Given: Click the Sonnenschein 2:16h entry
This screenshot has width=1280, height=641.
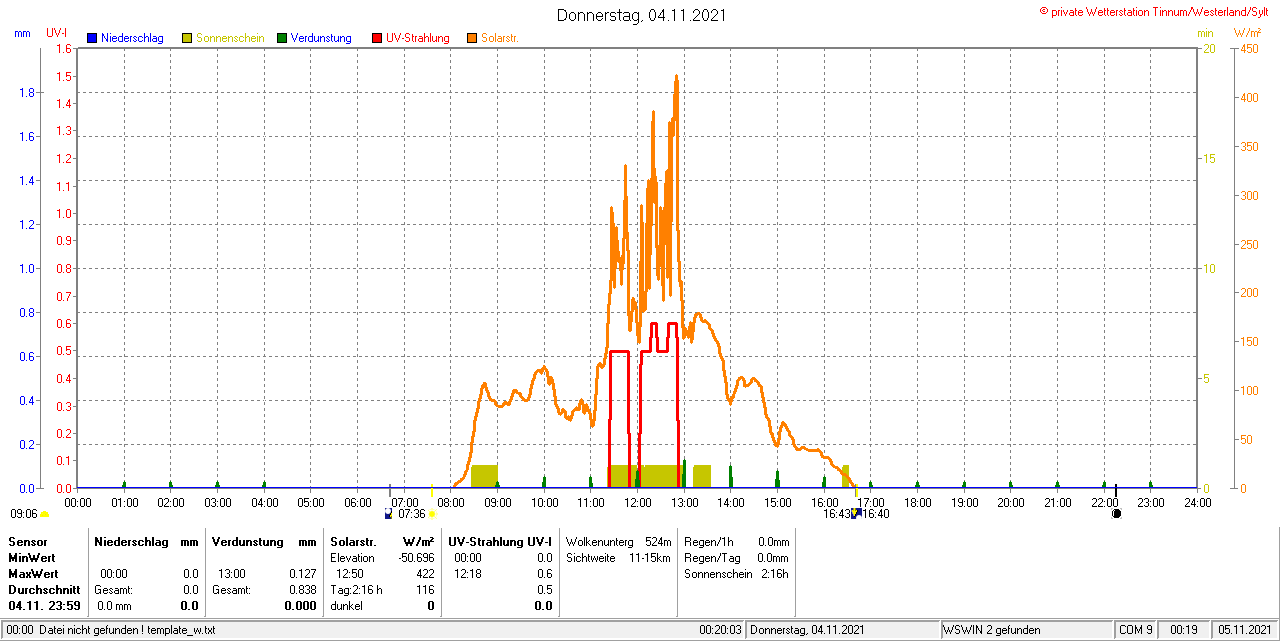Looking at the screenshot, I should [736, 574].
